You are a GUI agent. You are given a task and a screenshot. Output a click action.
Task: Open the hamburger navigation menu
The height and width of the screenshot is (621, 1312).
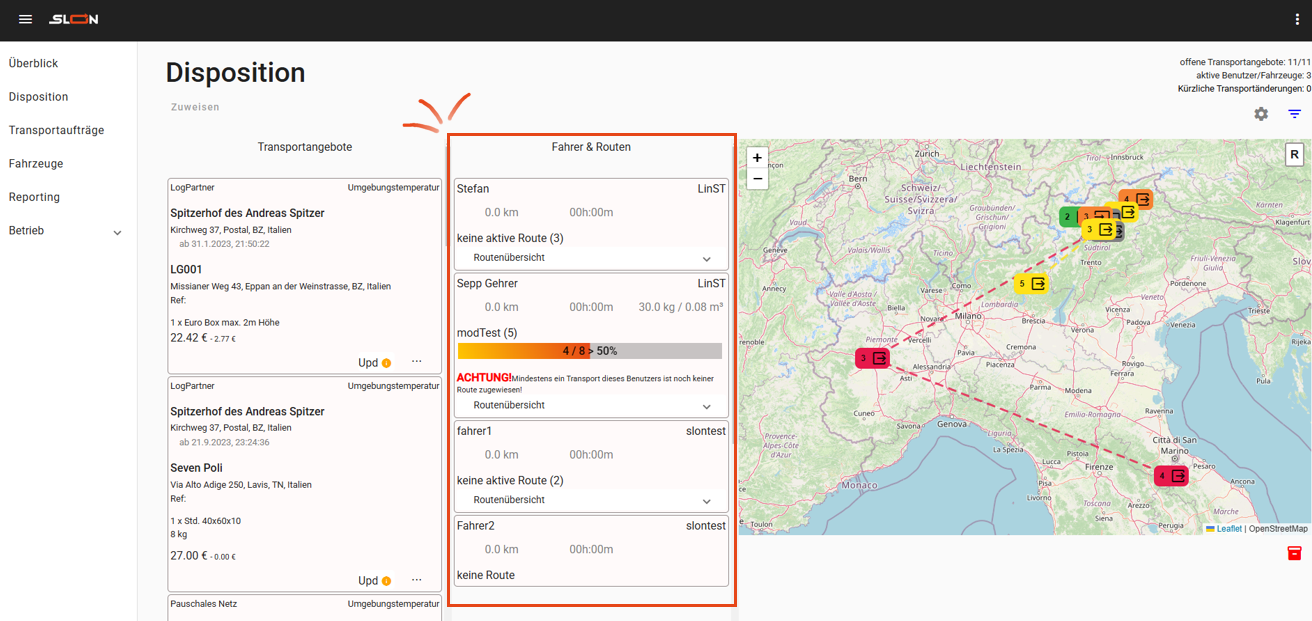click(x=25, y=20)
